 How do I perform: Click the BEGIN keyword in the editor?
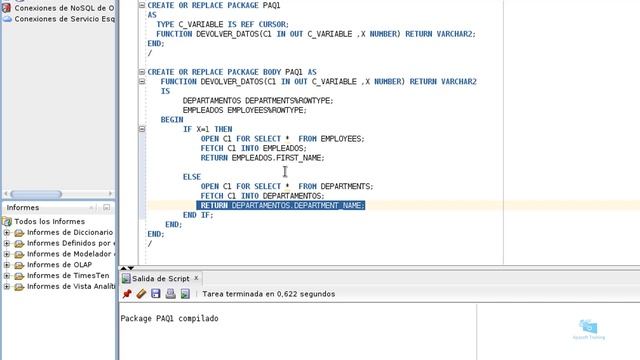pyautogui.click(x=172, y=120)
